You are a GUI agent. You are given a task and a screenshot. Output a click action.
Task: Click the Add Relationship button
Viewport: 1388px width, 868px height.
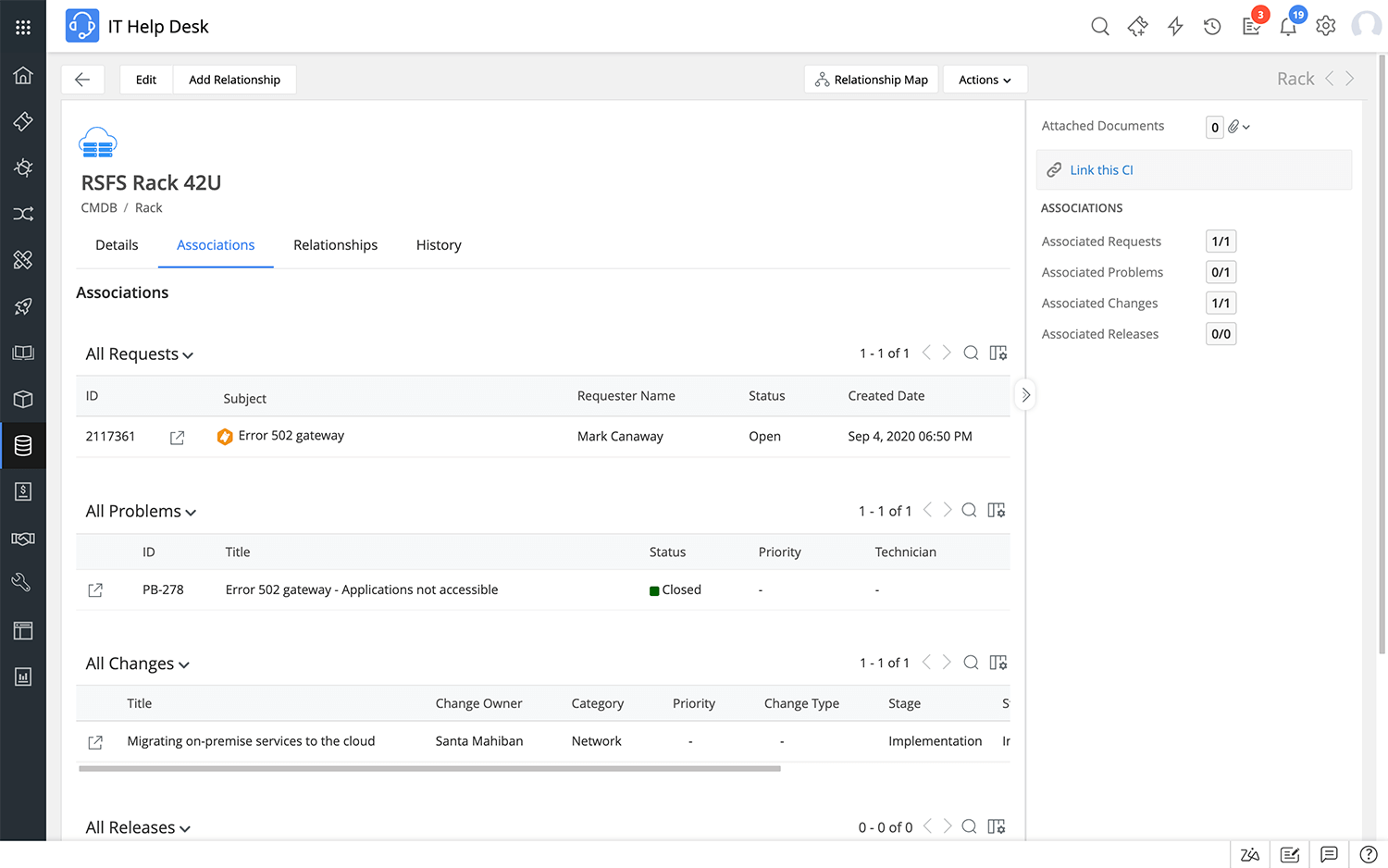click(x=234, y=80)
